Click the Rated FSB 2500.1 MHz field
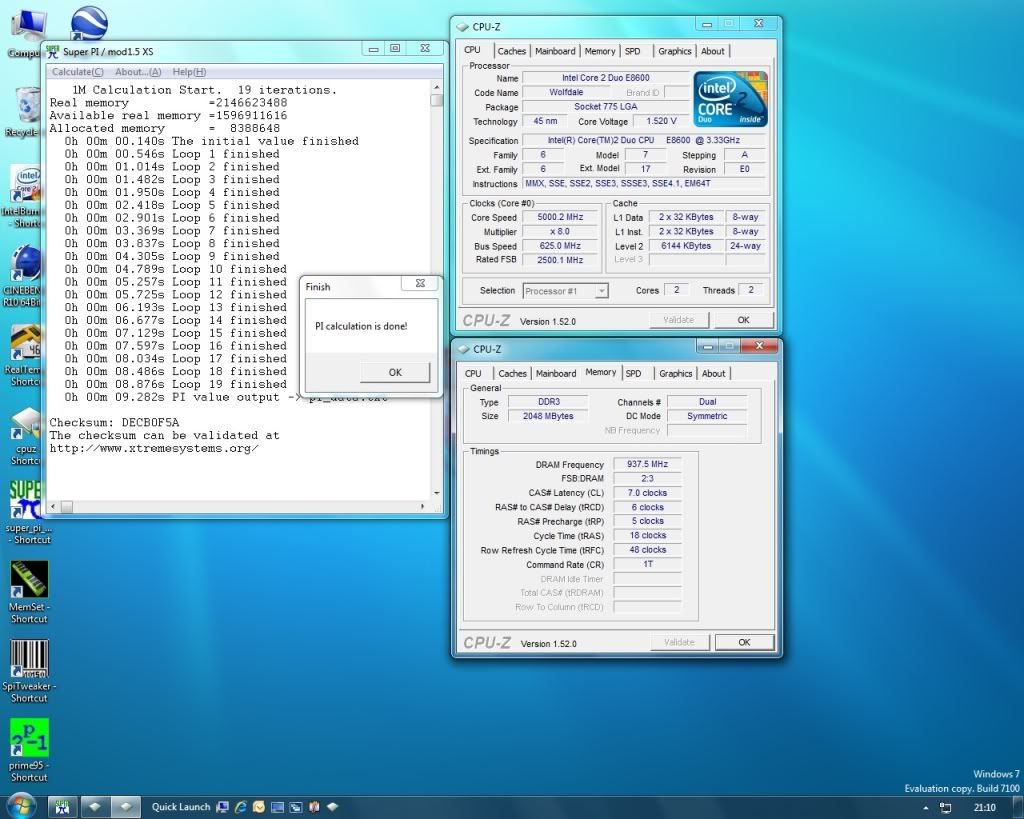 pos(560,260)
